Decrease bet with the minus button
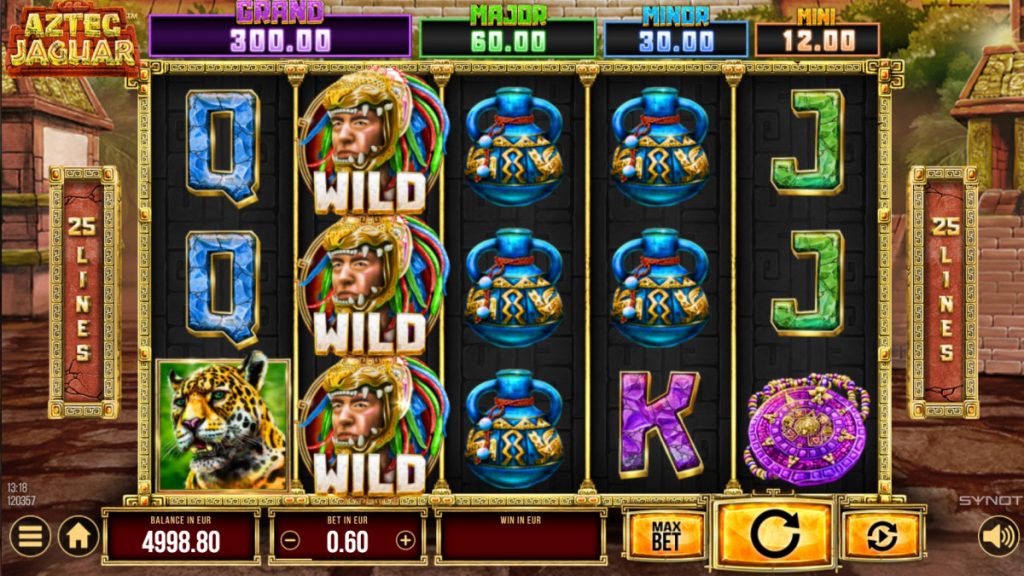This screenshot has height=576, width=1024. pos(291,541)
